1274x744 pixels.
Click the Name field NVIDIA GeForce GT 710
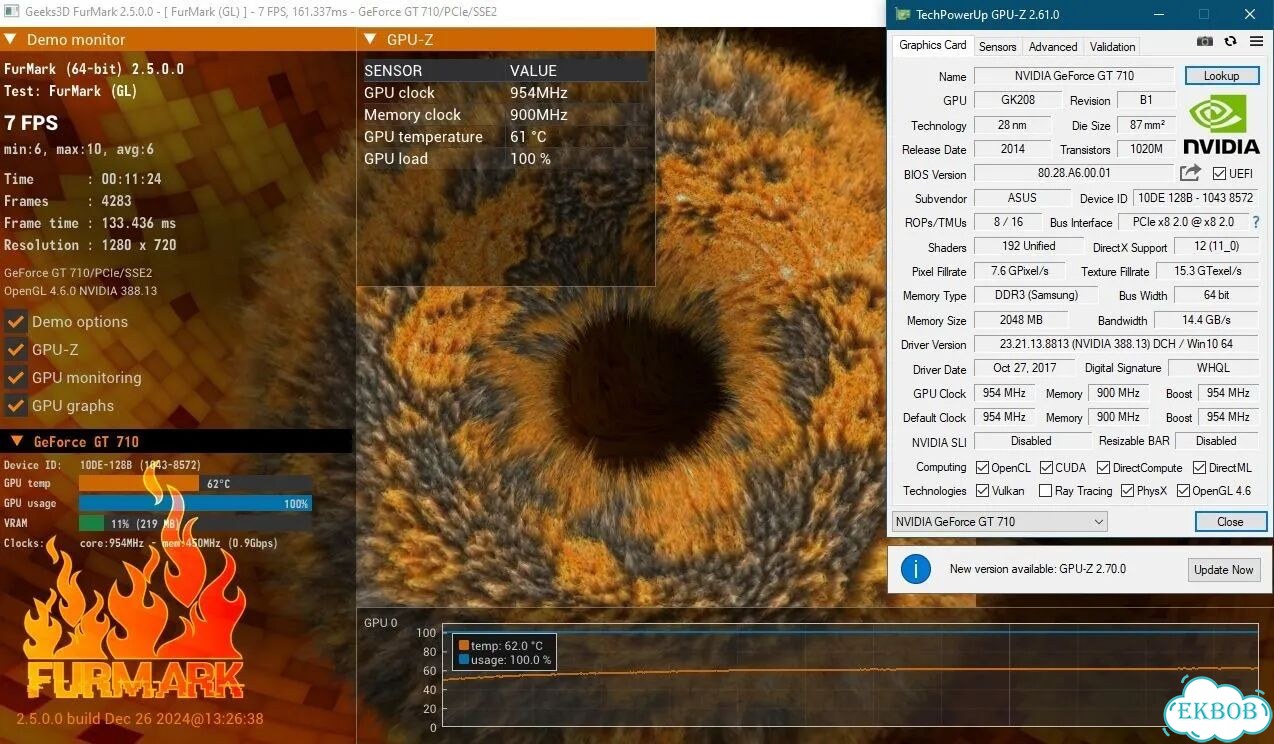(x=1074, y=76)
